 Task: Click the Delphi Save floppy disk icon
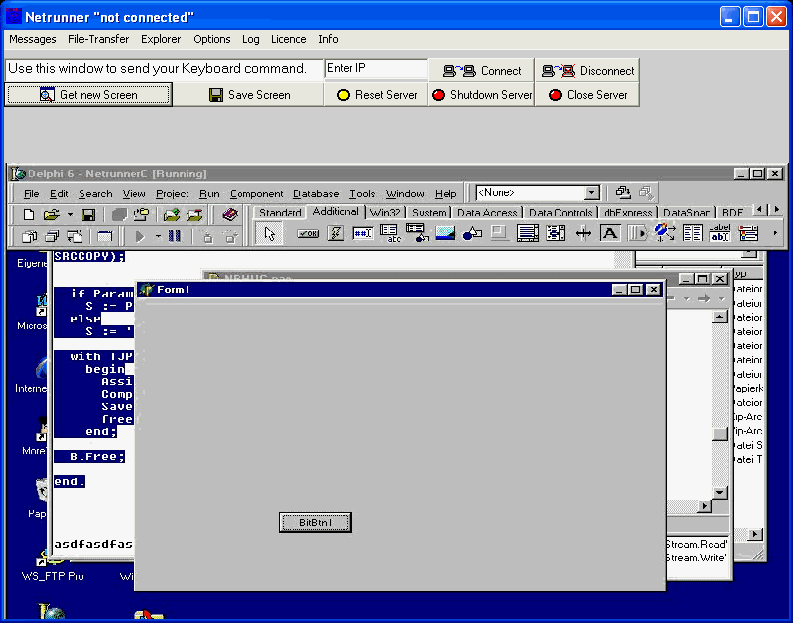[x=88, y=215]
